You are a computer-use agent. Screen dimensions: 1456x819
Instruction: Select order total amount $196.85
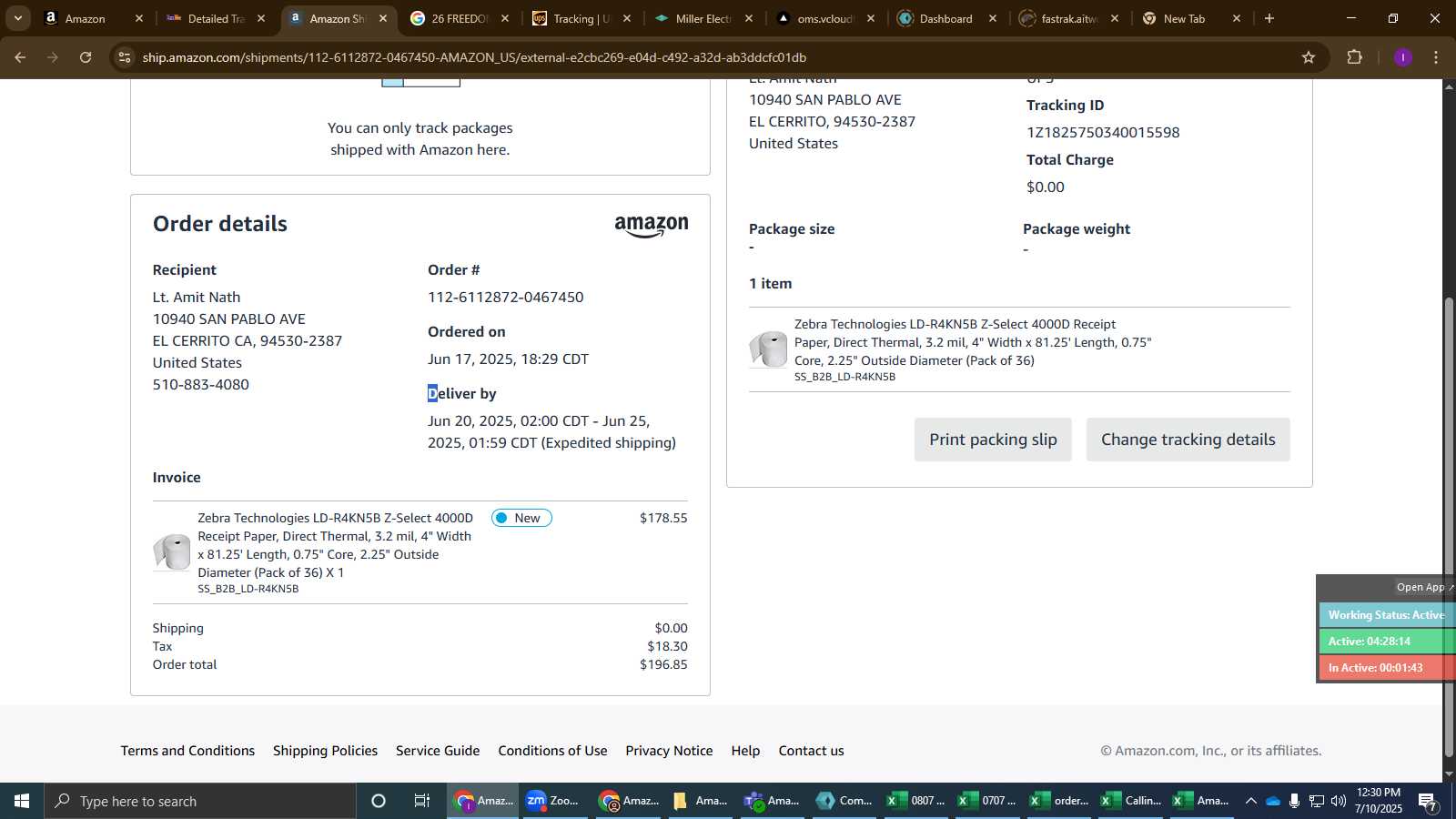click(663, 664)
